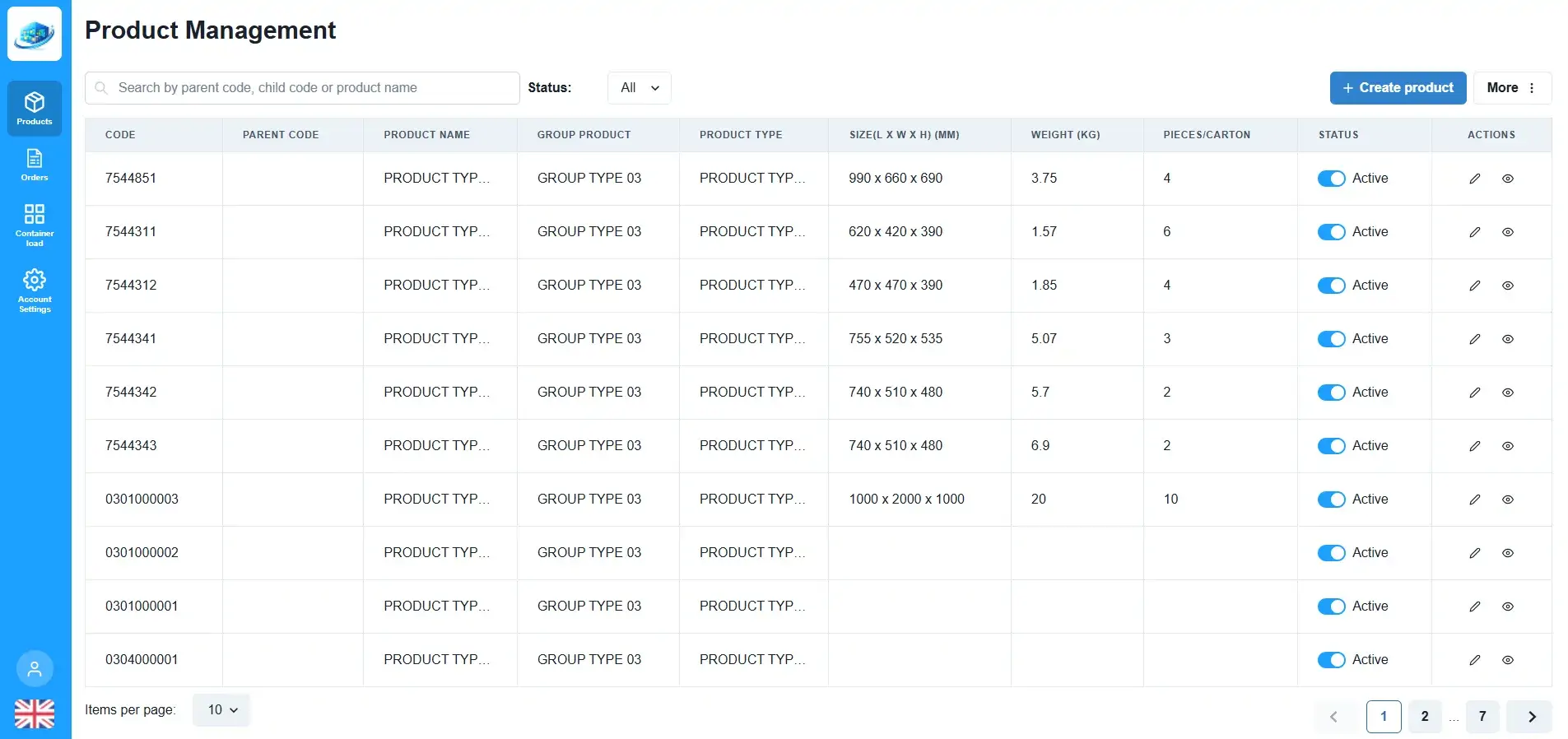Go to page 2 of products
The image size is (1568, 739).
[1425, 717]
